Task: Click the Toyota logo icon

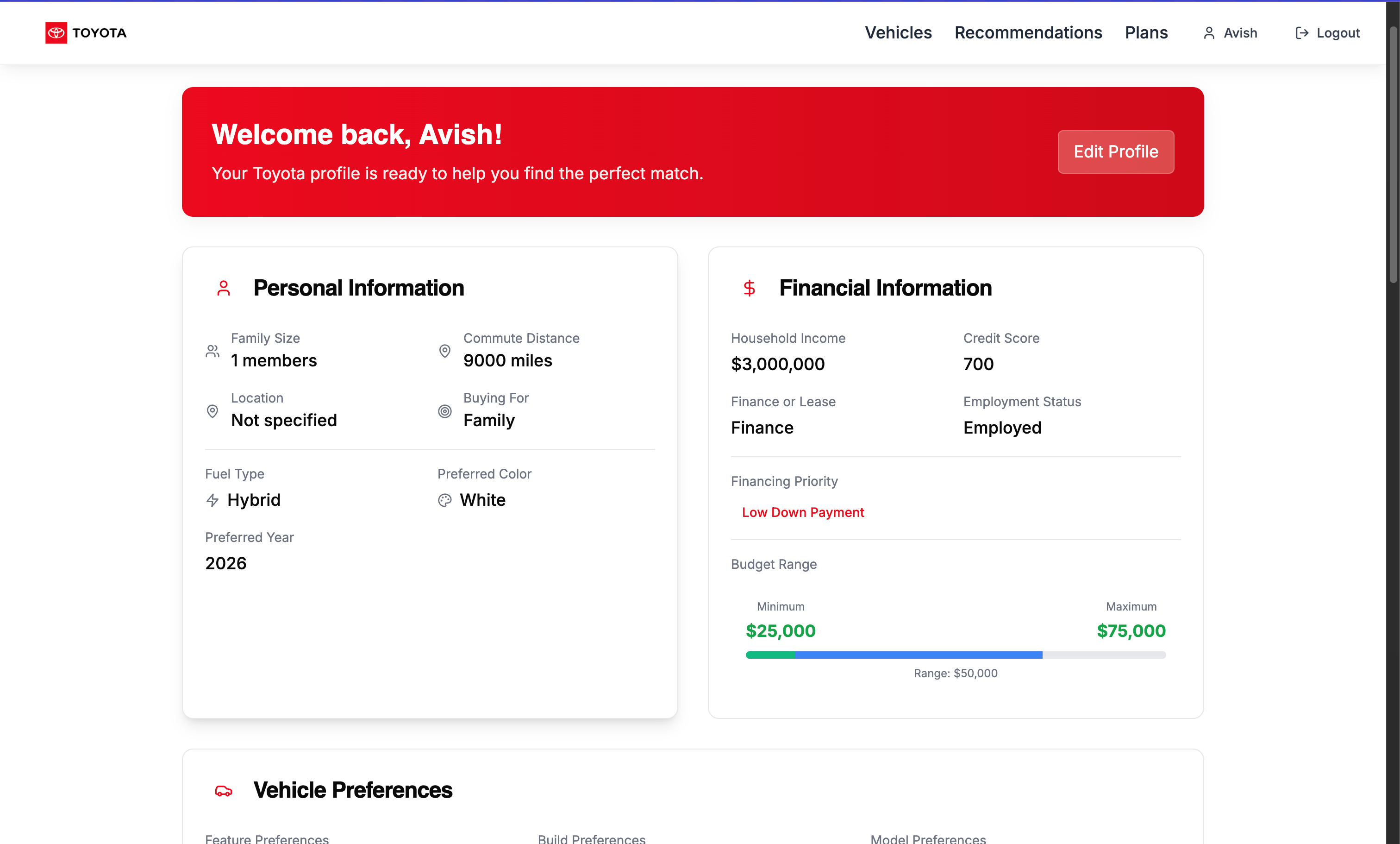Action: click(x=56, y=32)
